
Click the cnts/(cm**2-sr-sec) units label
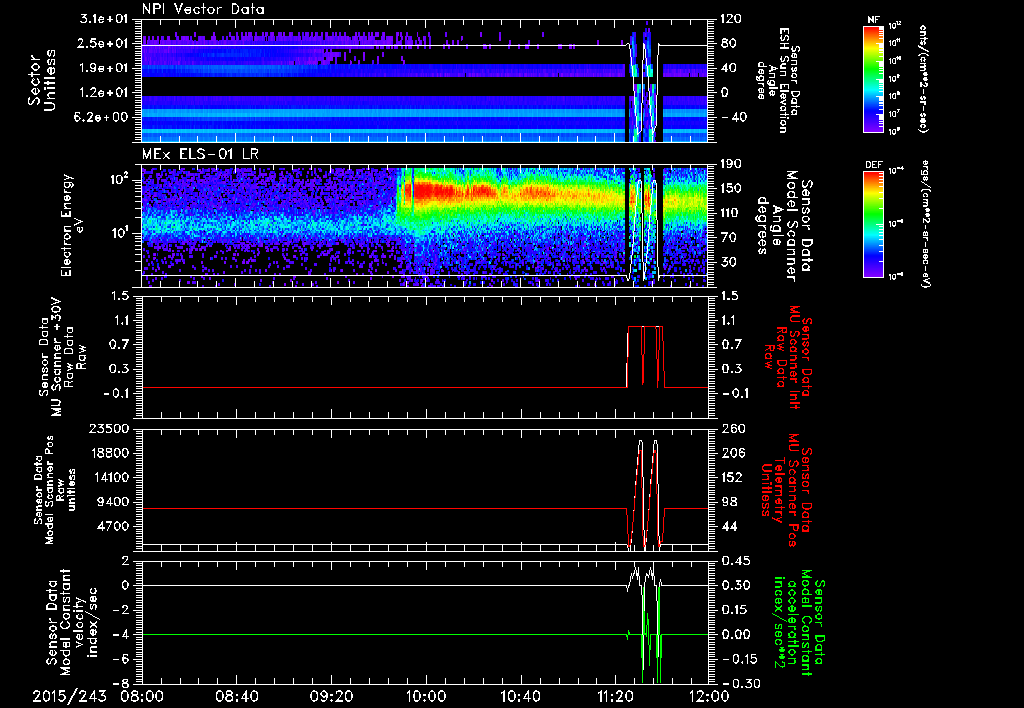[x=923, y=78]
